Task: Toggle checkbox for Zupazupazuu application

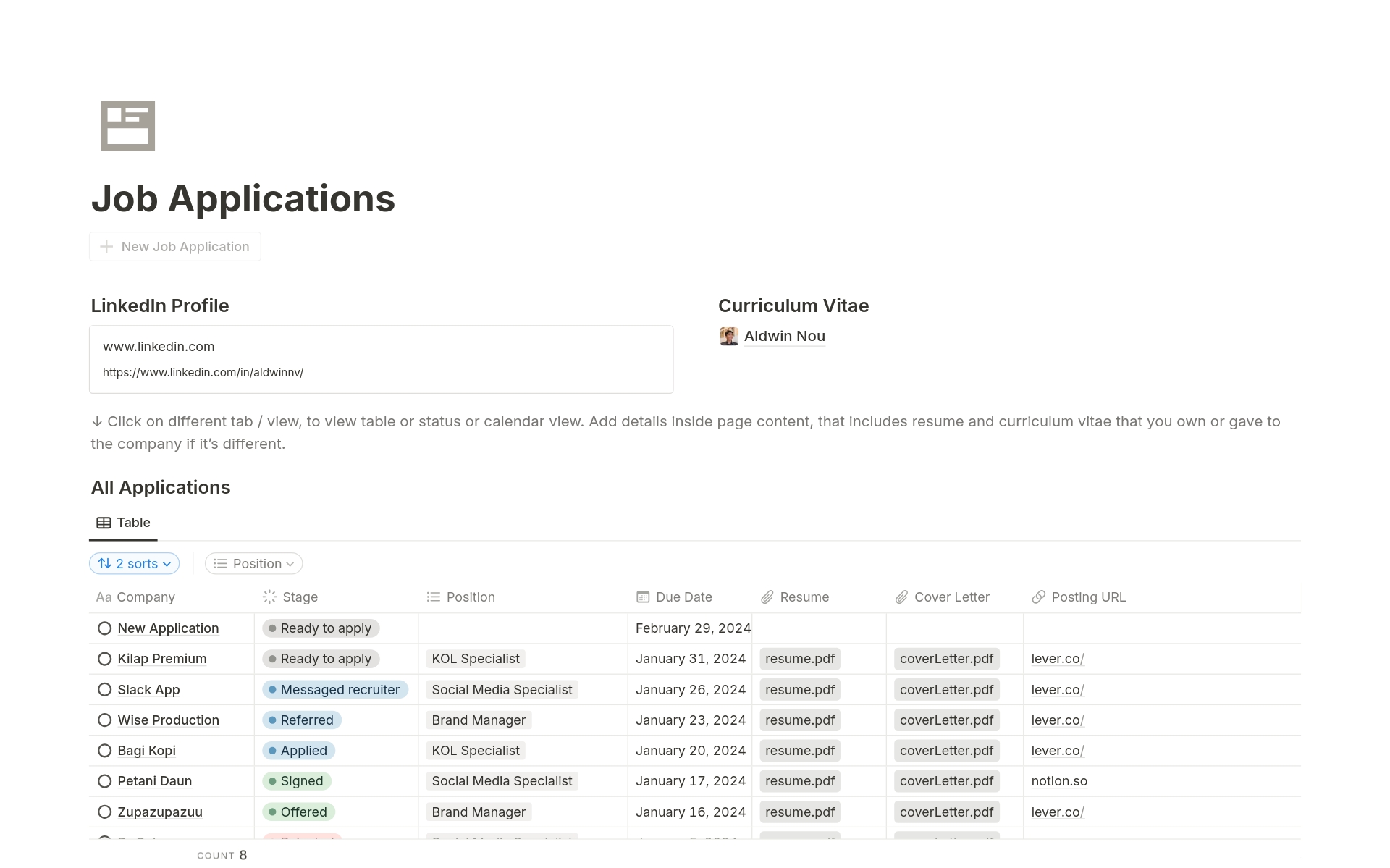Action: click(x=104, y=812)
